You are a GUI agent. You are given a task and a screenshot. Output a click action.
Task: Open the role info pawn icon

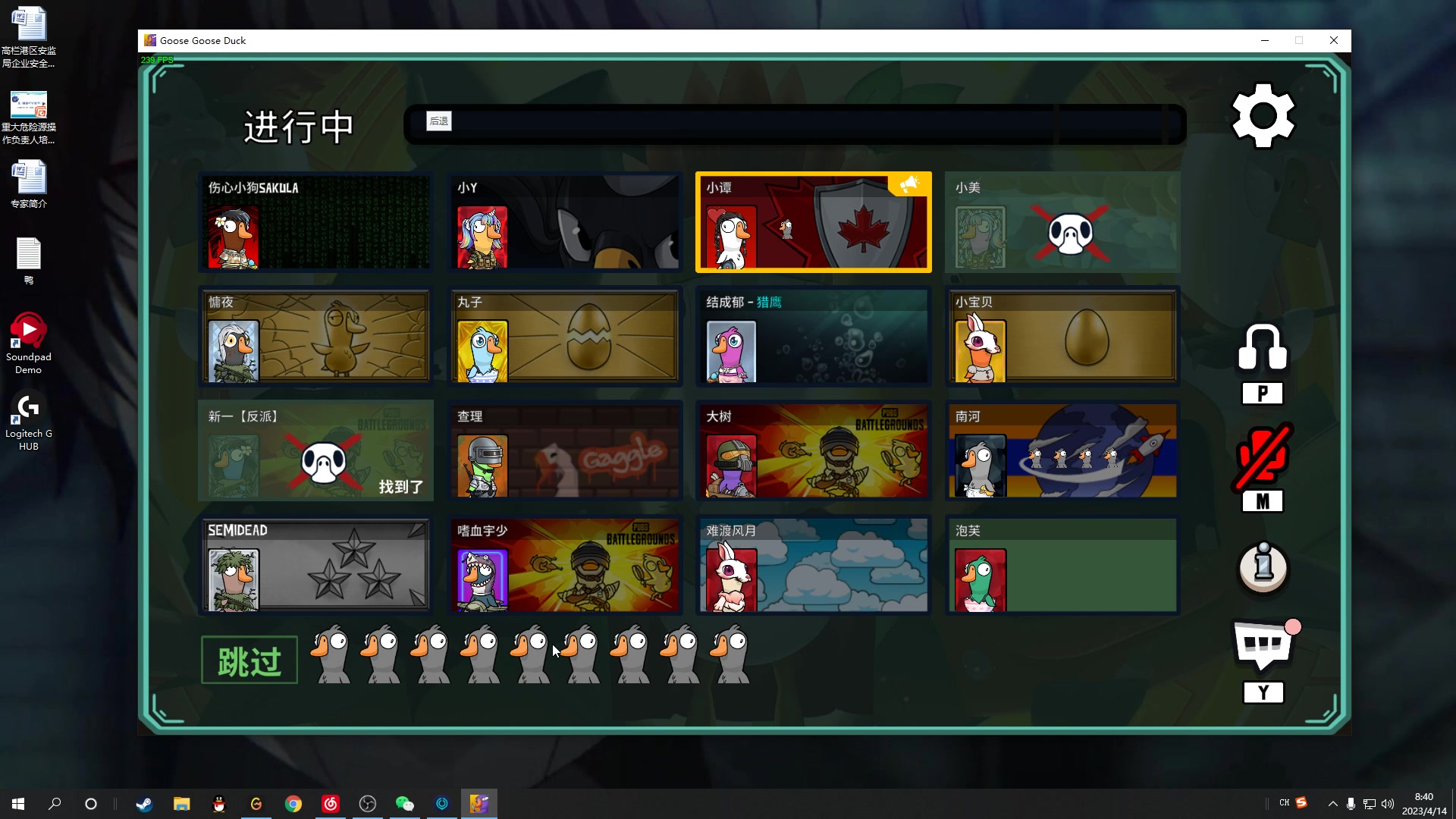pyautogui.click(x=1263, y=566)
